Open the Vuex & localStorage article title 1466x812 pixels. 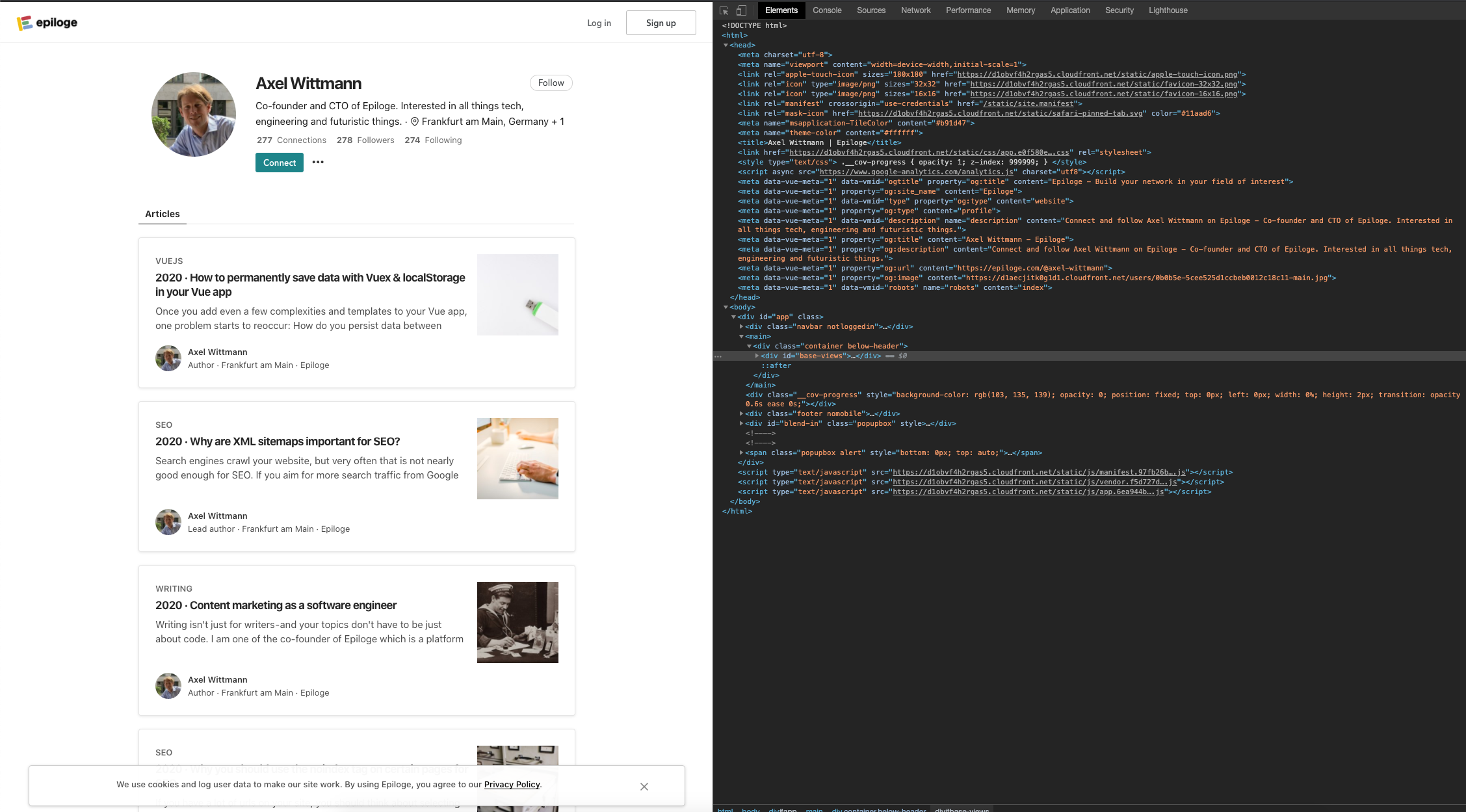pos(310,285)
